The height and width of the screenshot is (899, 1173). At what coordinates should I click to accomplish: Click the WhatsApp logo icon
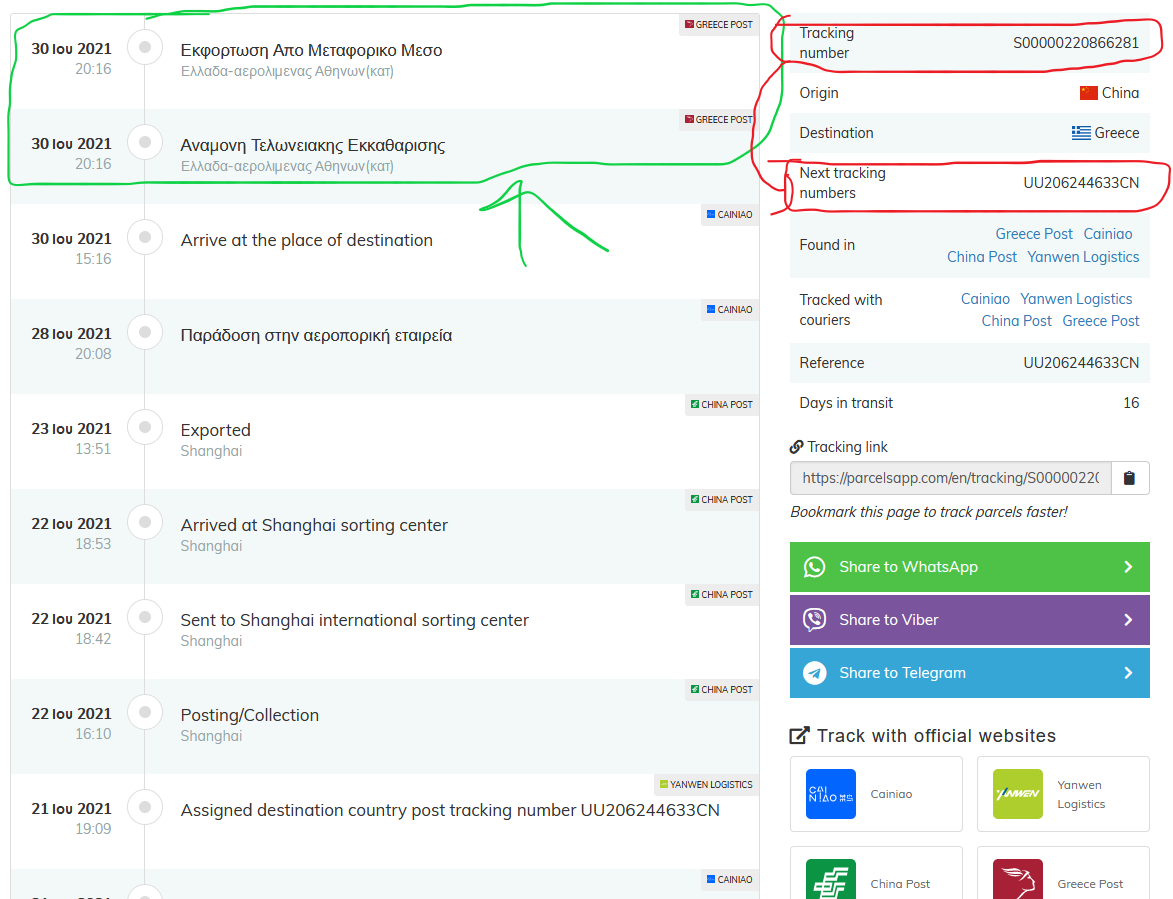point(815,567)
